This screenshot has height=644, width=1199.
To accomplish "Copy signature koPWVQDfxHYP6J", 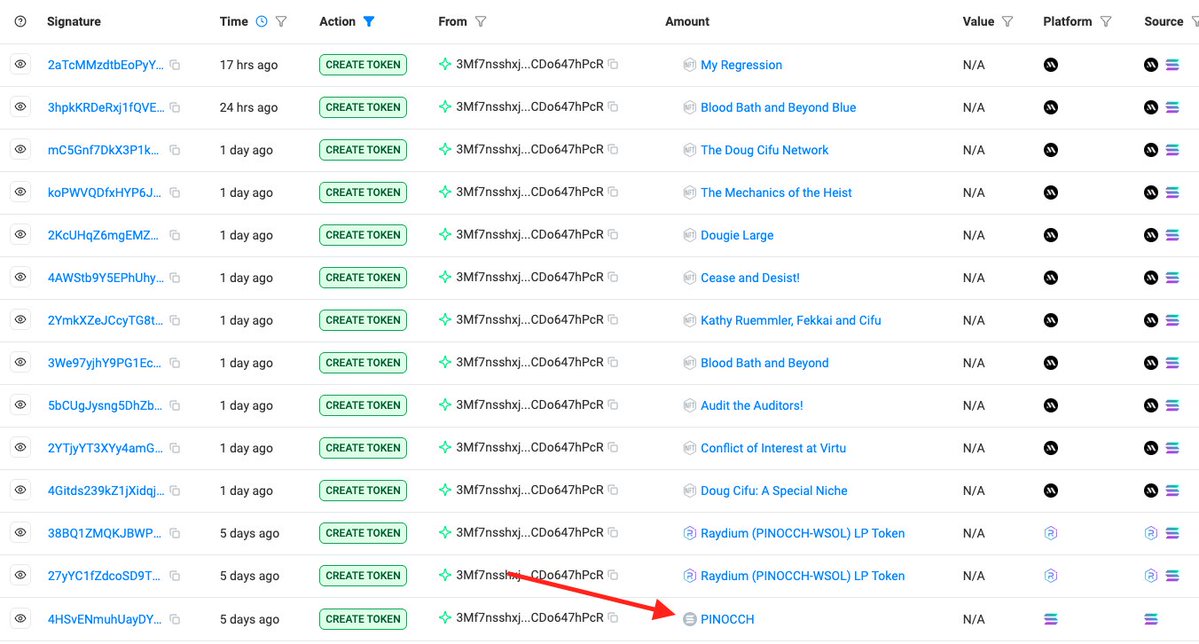I will [x=175, y=193].
